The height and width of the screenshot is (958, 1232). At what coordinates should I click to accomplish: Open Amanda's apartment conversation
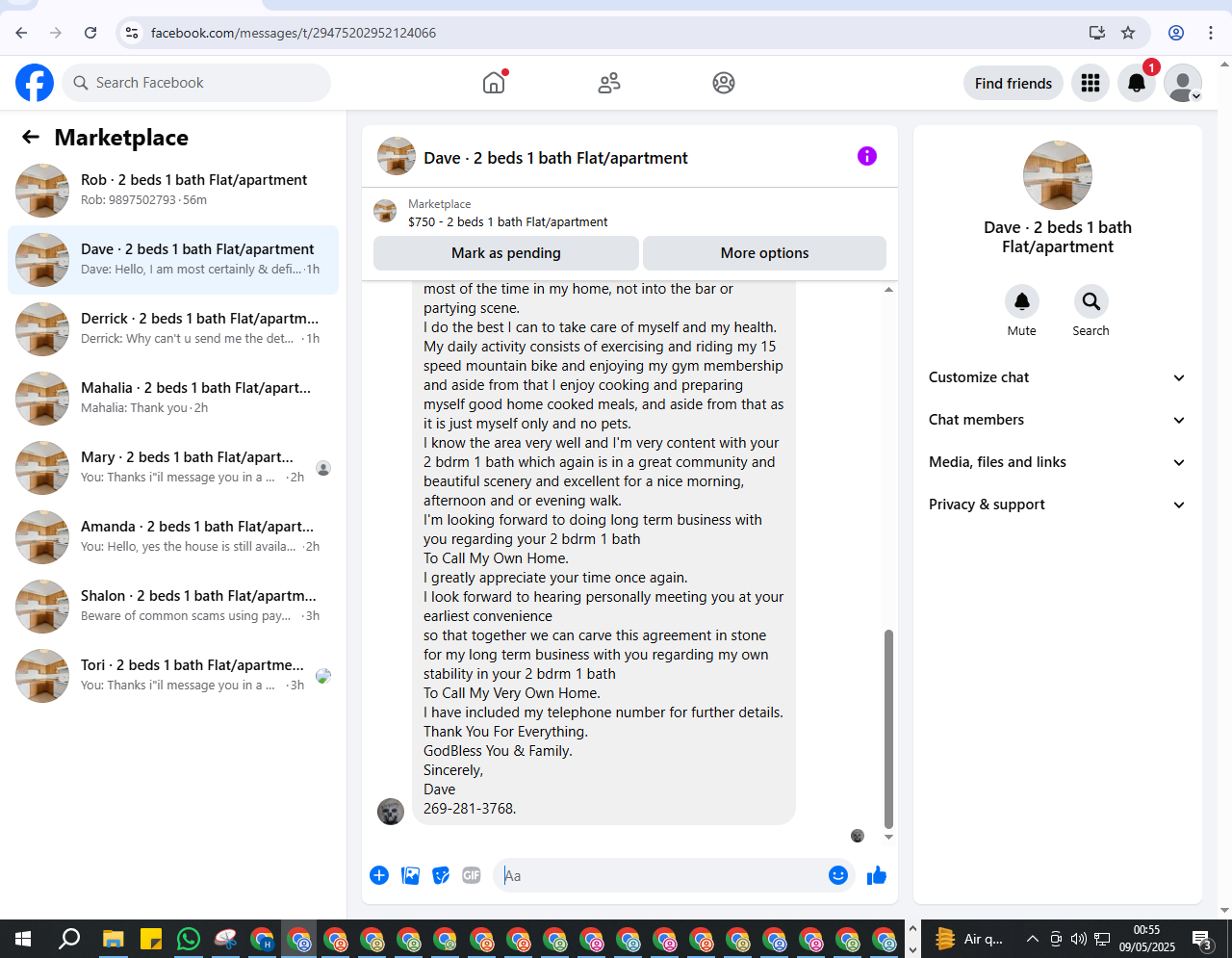point(173,537)
